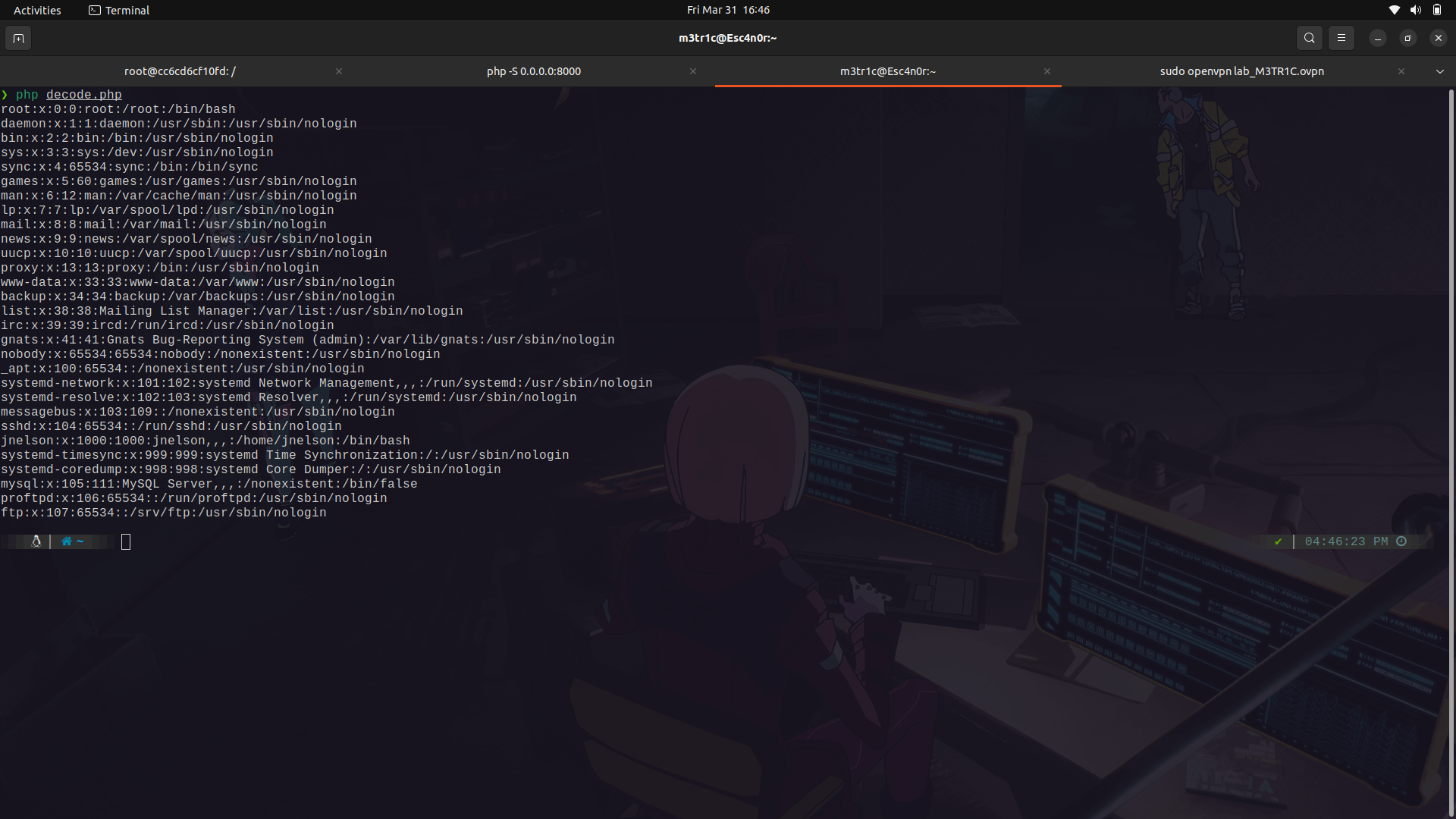Screen dimensions: 1456x819
Task: Click the Tux penguin icon in the prompt
Action: [x=36, y=541]
